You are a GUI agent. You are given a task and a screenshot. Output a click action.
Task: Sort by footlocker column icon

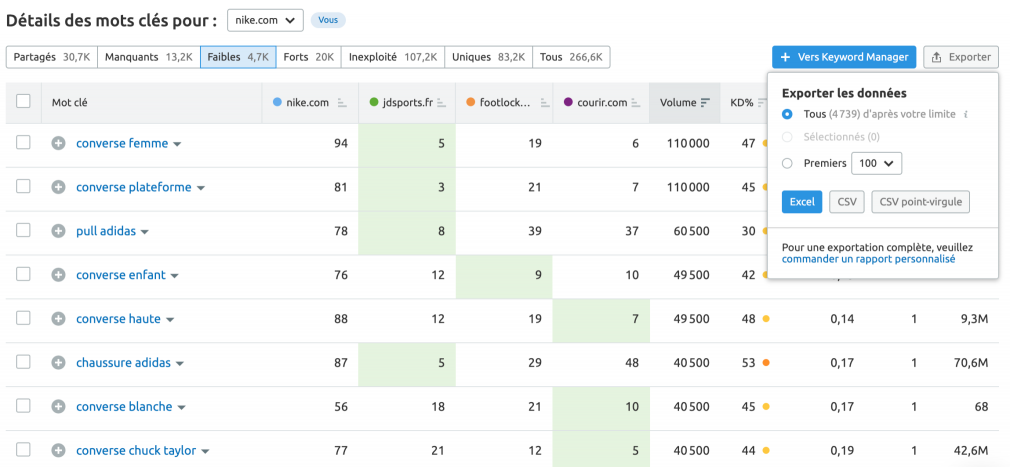[545, 102]
